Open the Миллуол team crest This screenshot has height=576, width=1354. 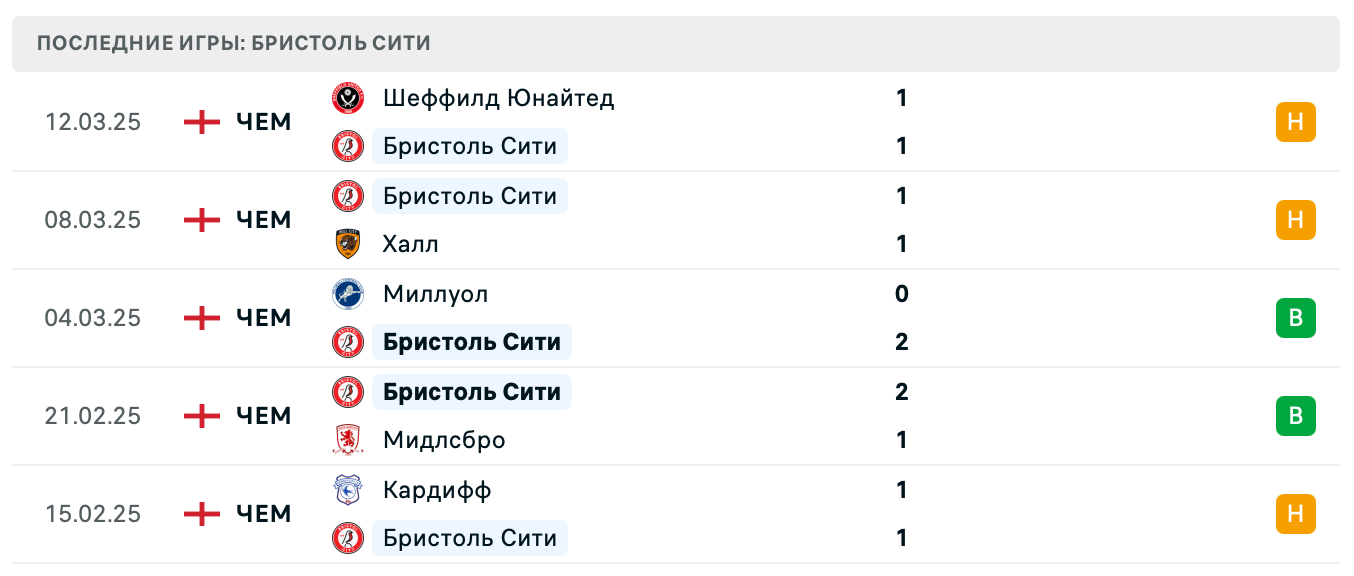click(348, 294)
